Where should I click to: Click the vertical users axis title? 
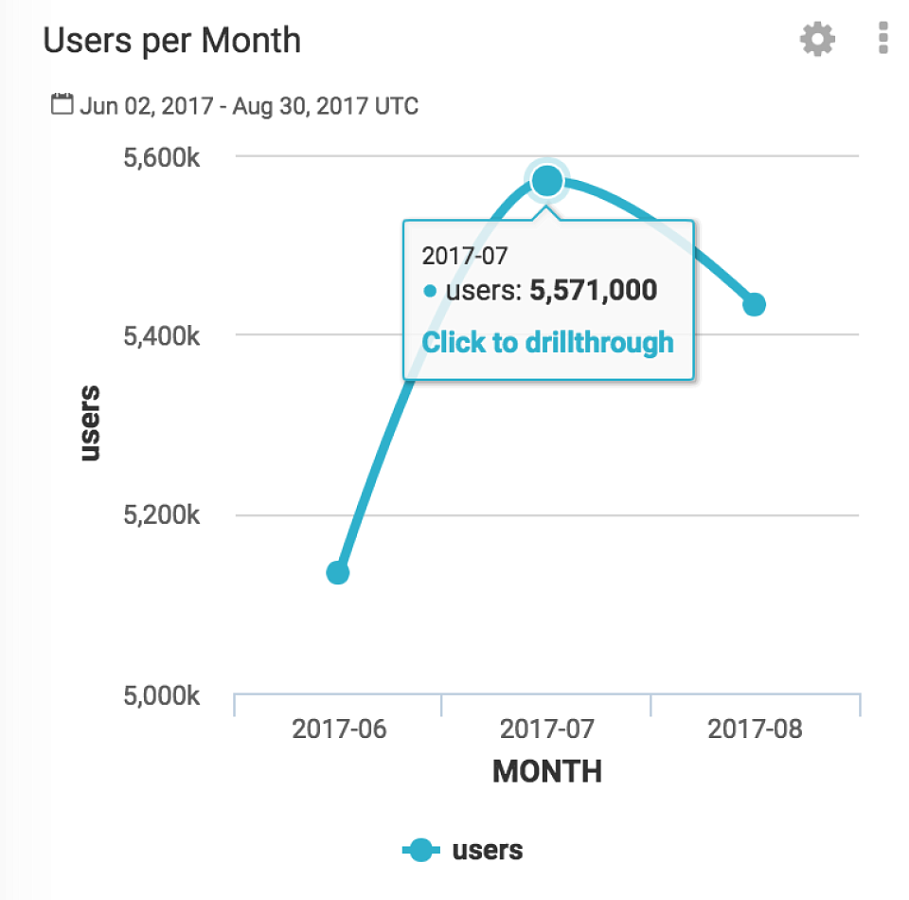click(90, 423)
